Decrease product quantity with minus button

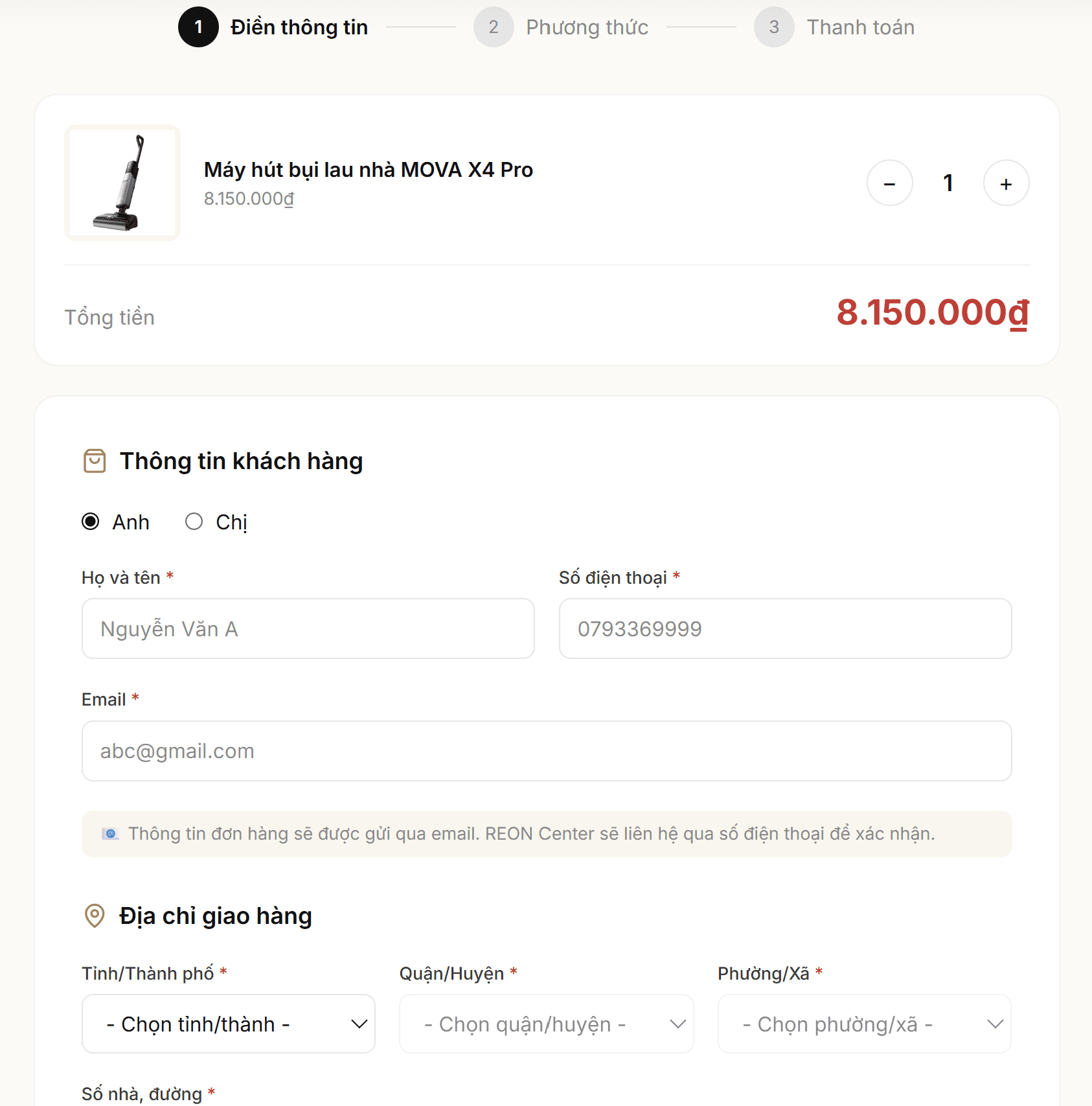pyautogui.click(x=890, y=183)
